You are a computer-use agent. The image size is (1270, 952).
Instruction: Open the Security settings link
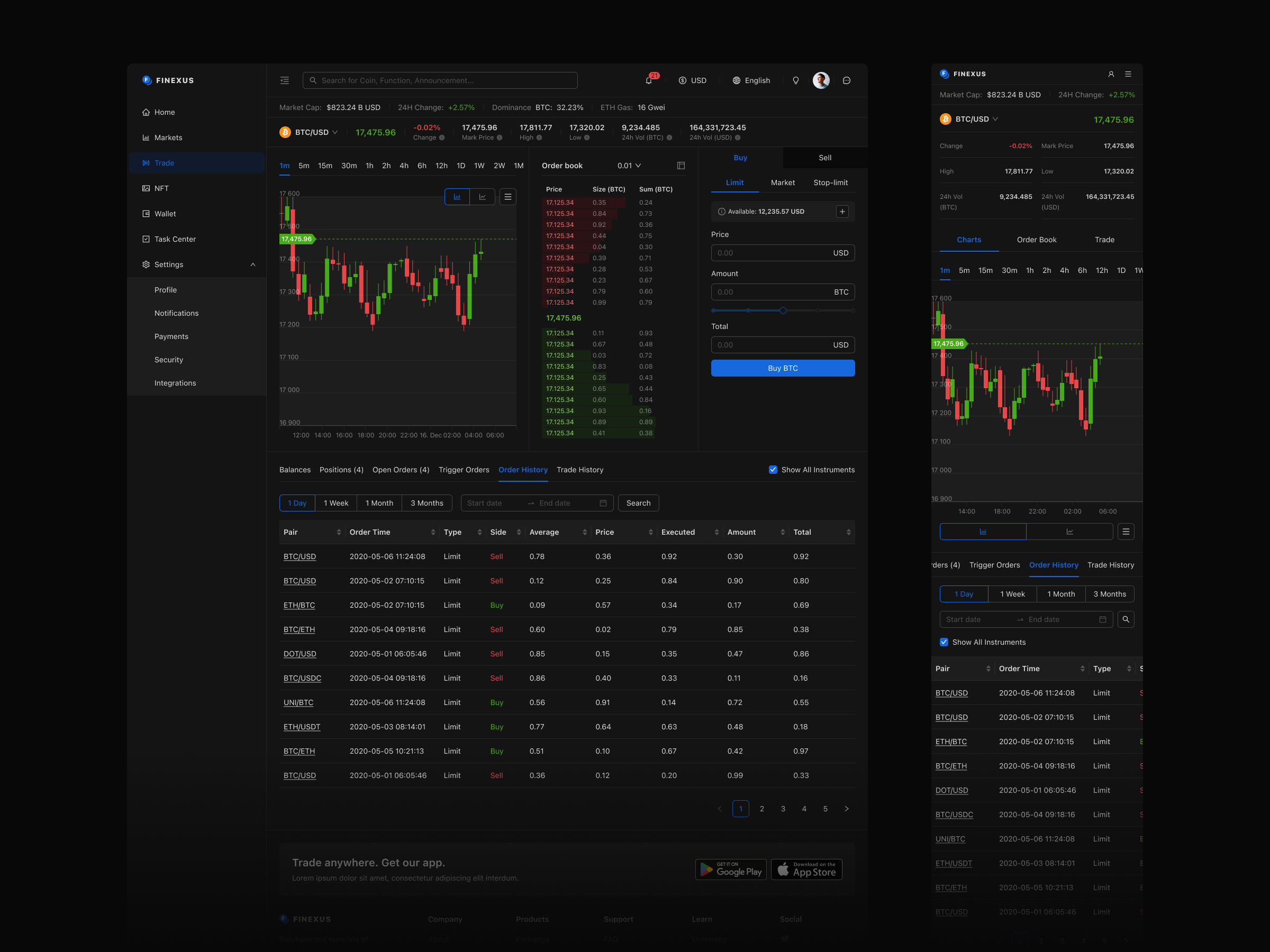coord(169,359)
